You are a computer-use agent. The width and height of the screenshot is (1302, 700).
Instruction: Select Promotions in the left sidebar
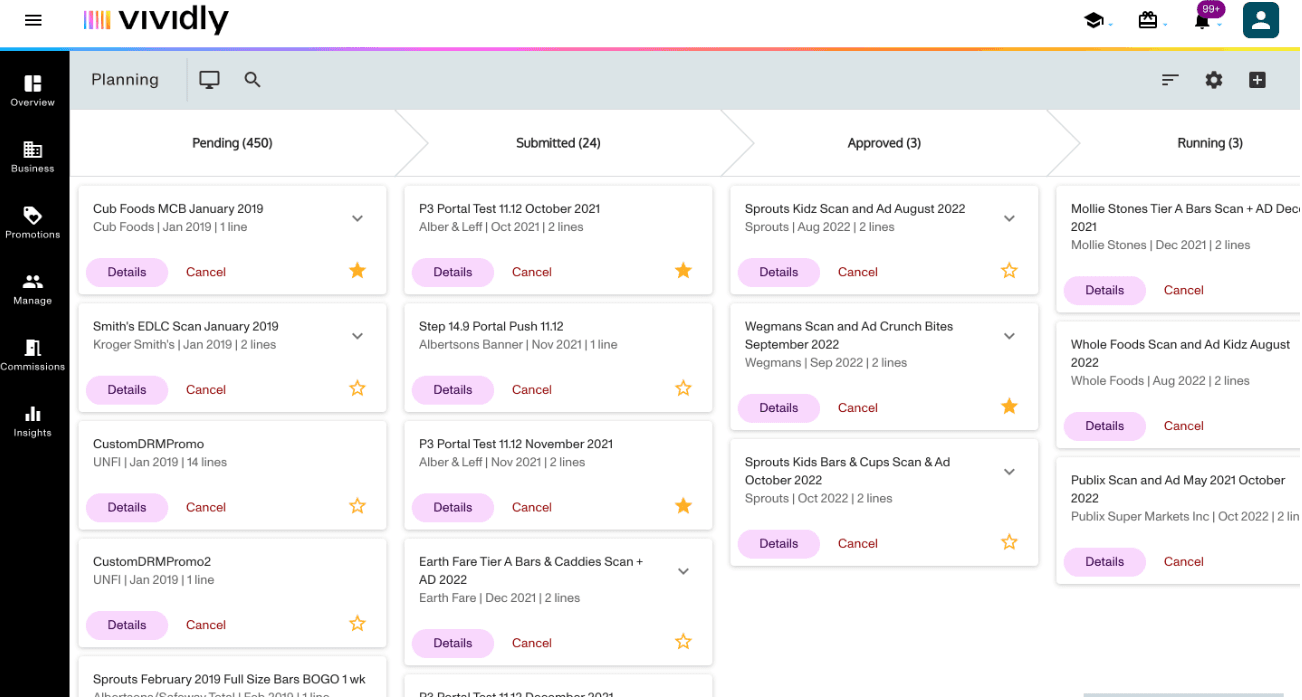[33, 222]
